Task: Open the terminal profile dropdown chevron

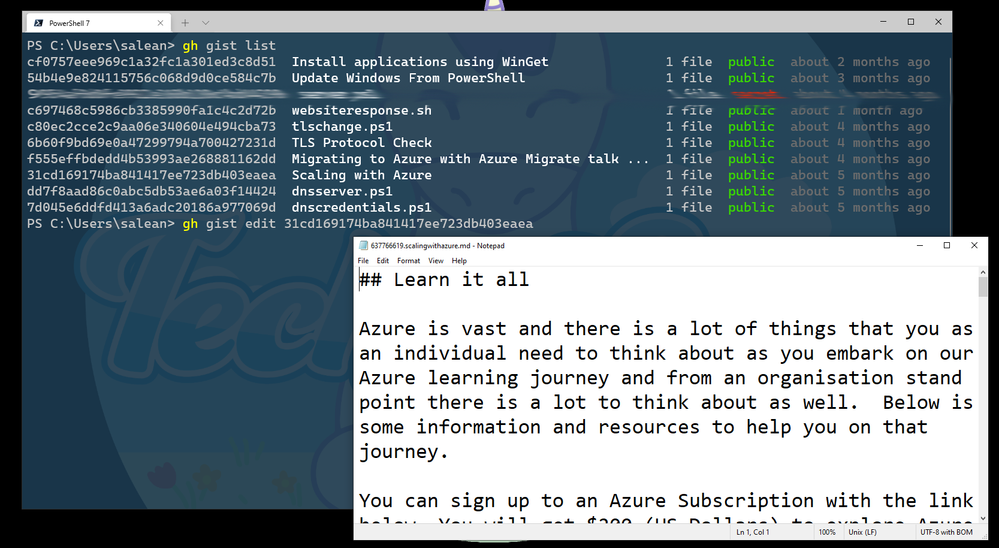Action: click(x=205, y=23)
